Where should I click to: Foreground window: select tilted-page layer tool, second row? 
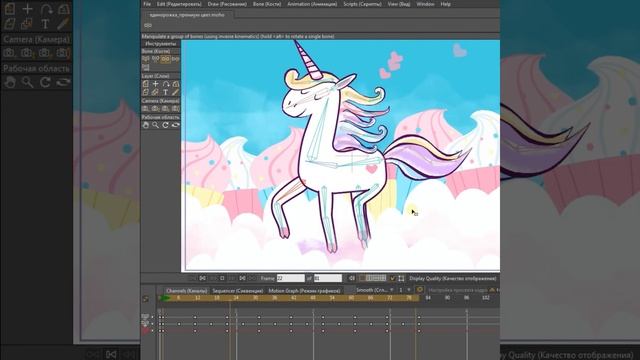(x=146, y=92)
